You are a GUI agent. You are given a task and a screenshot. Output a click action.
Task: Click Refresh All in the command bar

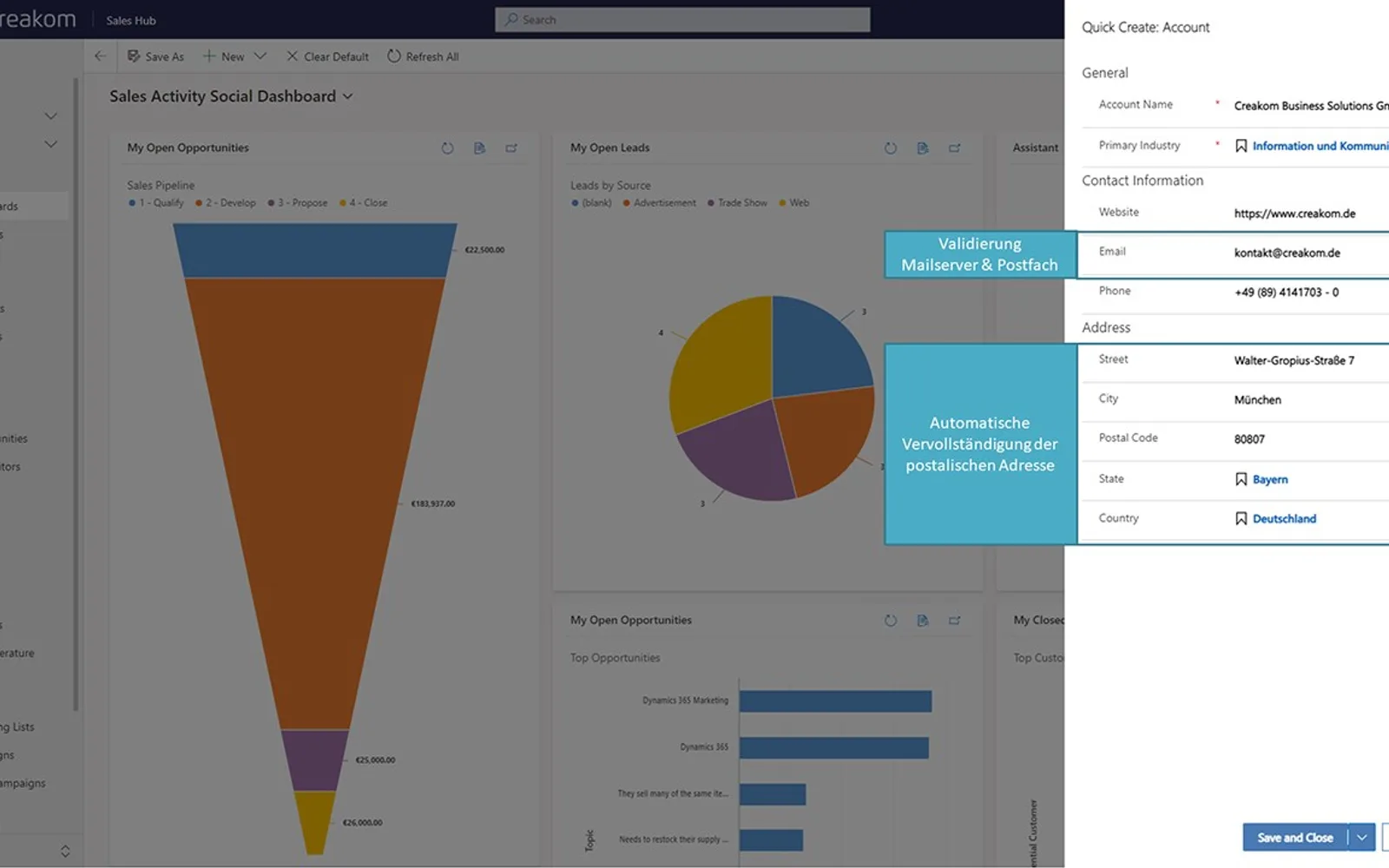pos(423,56)
